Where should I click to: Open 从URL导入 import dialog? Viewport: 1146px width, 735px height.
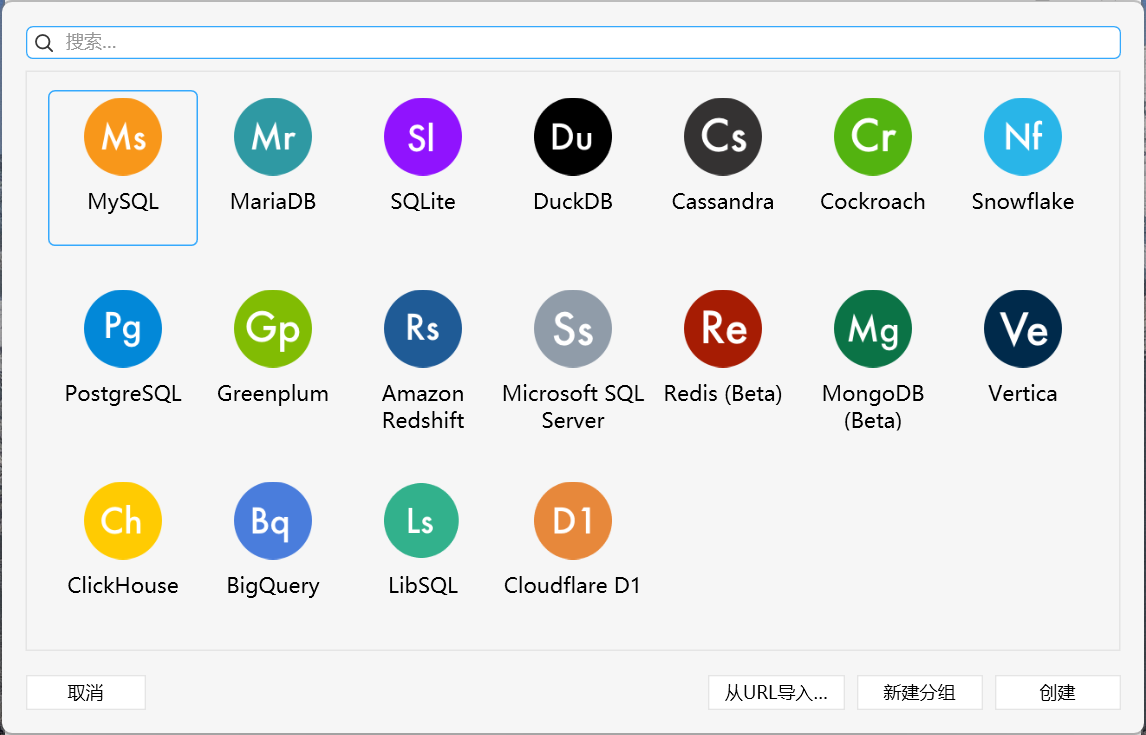pyautogui.click(x=776, y=693)
